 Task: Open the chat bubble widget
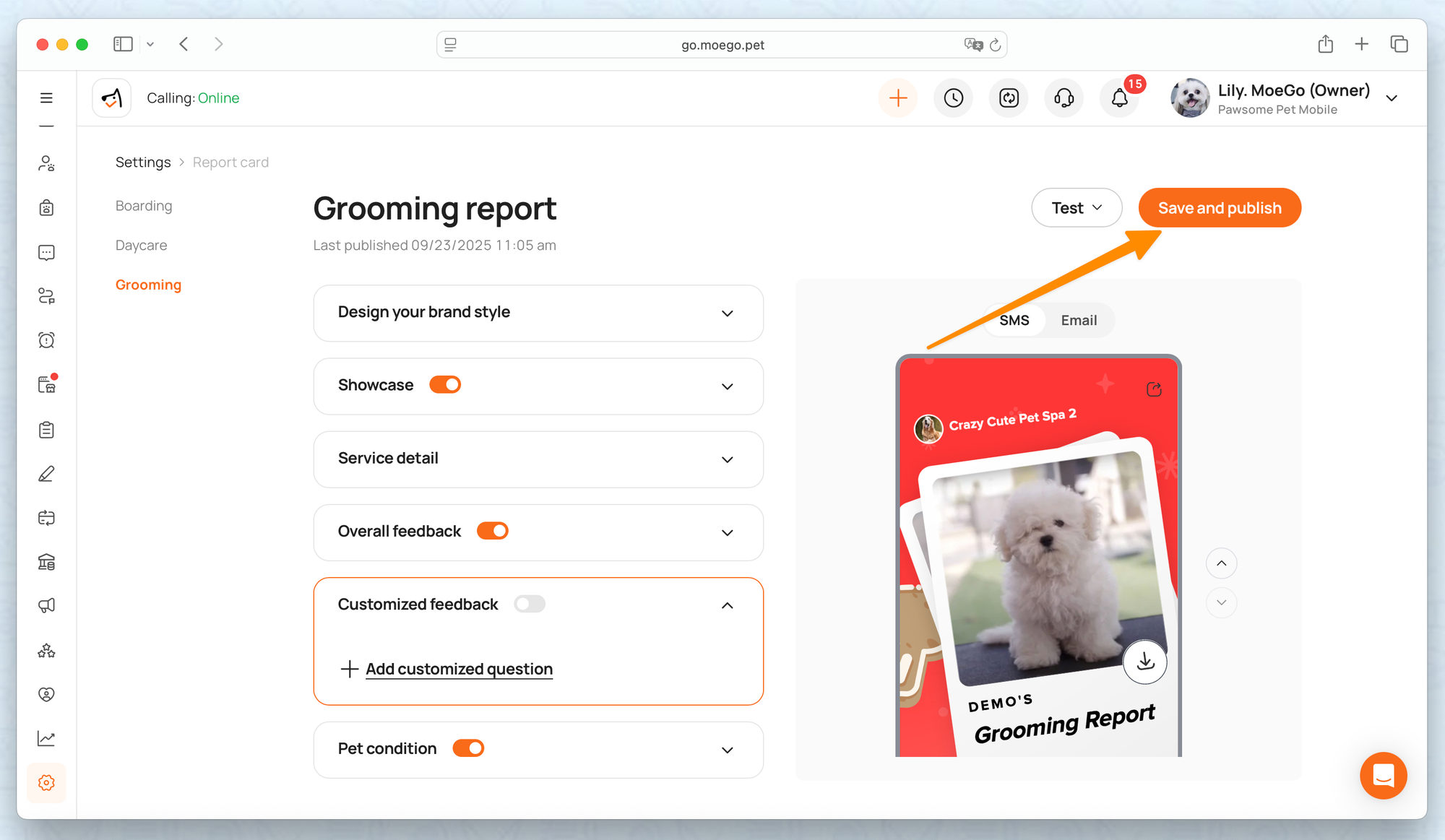tap(1383, 776)
